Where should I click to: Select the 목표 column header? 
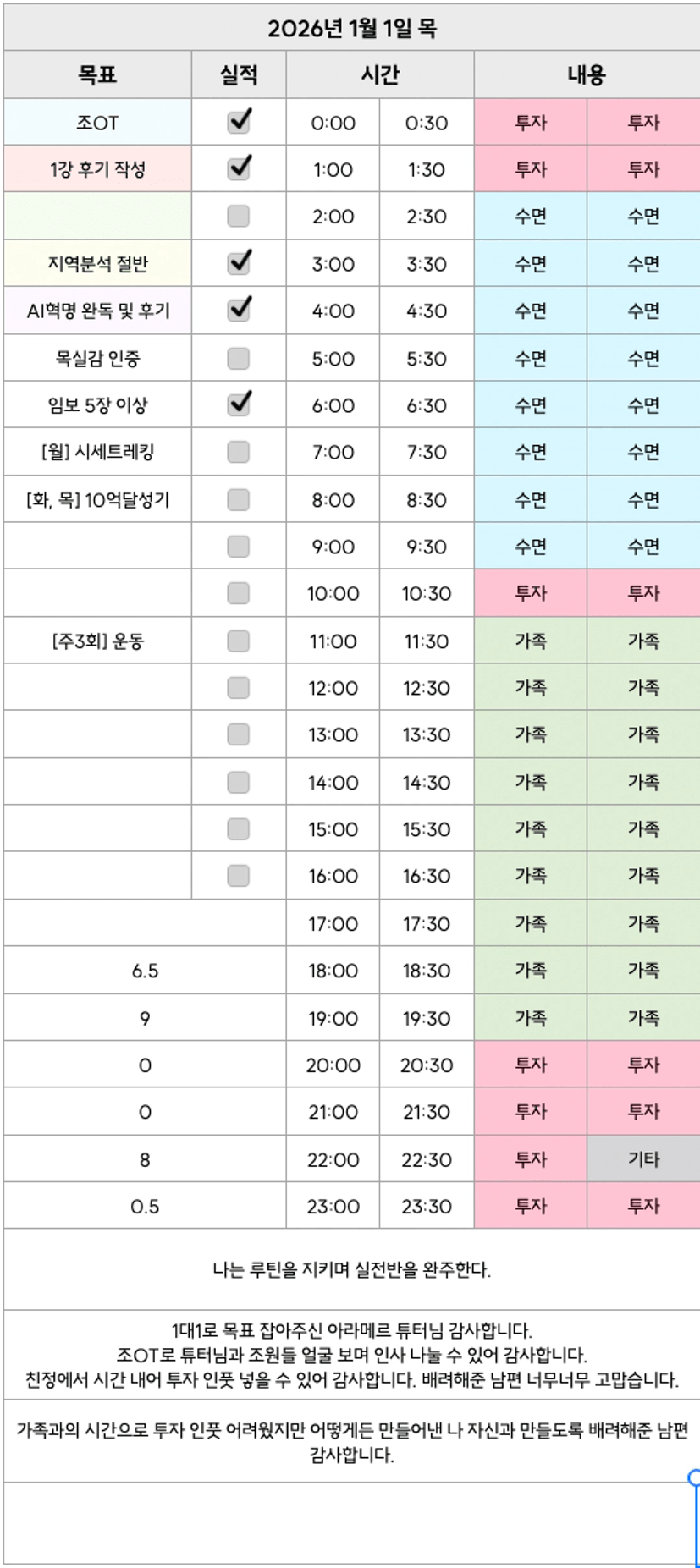97,75
